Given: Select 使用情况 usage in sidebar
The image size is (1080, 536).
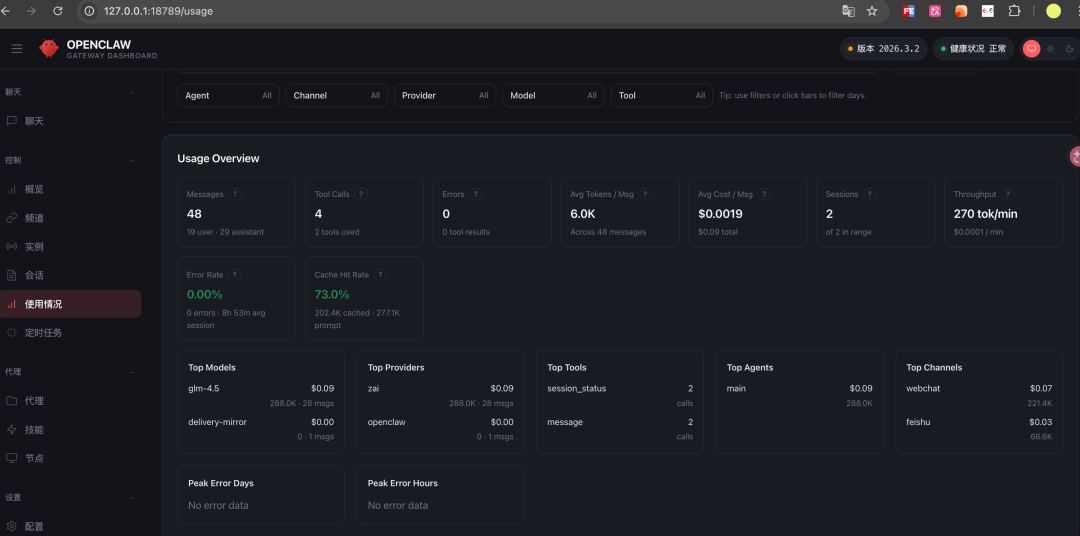Looking at the screenshot, I should tap(71, 304).
